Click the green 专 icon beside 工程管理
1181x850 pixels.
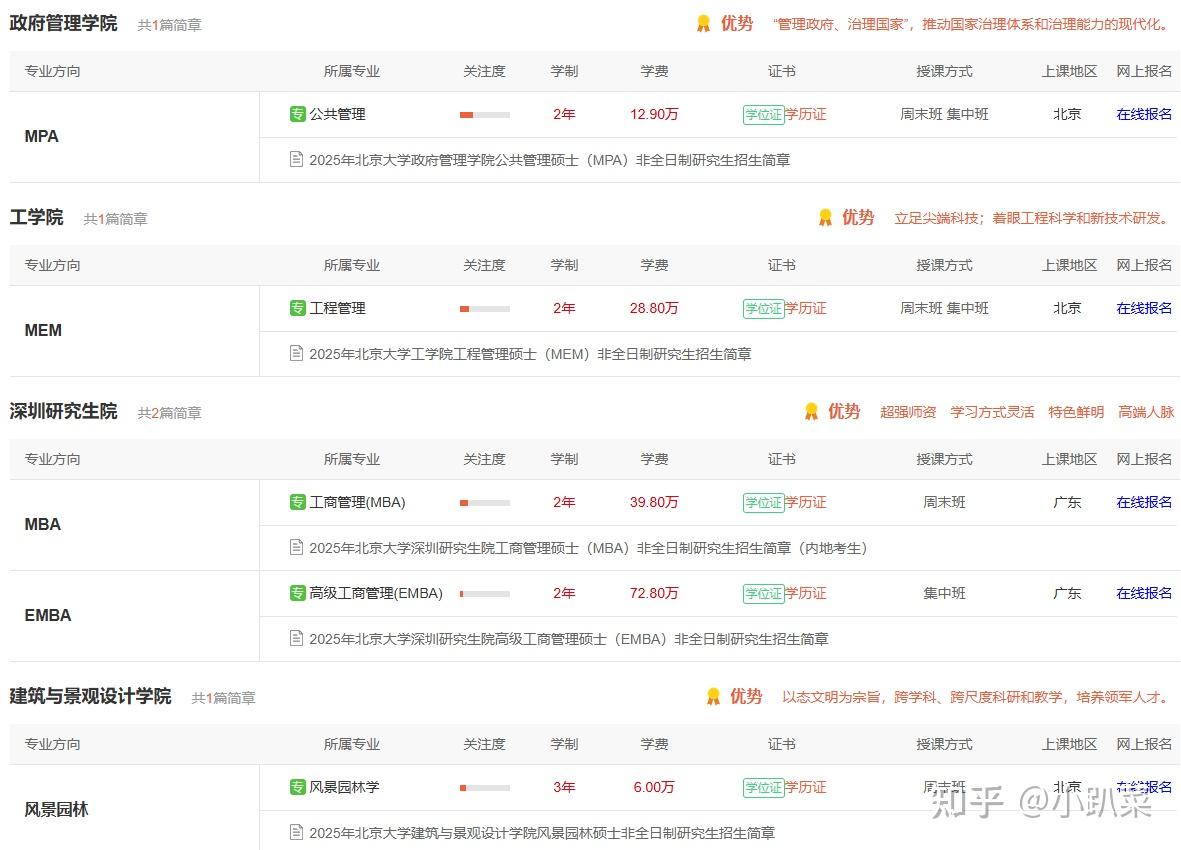tap(298, 308)
